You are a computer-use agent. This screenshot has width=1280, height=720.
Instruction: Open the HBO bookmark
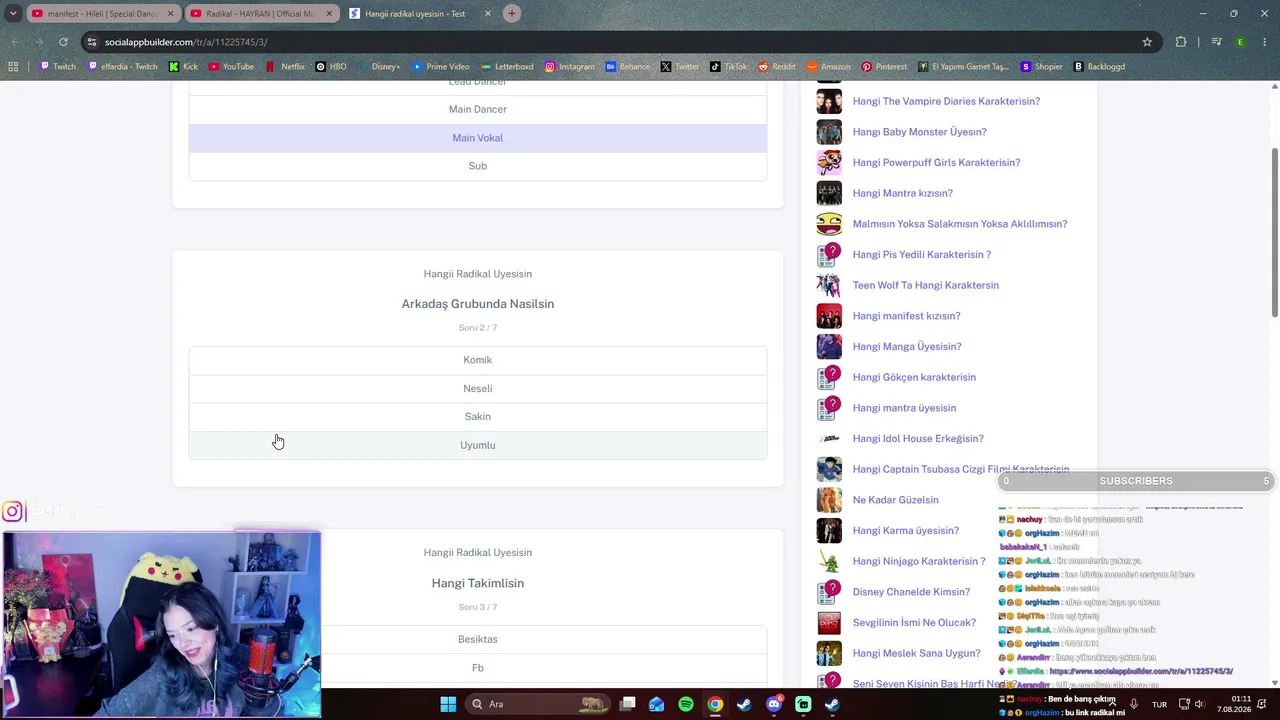coord(331,67)
